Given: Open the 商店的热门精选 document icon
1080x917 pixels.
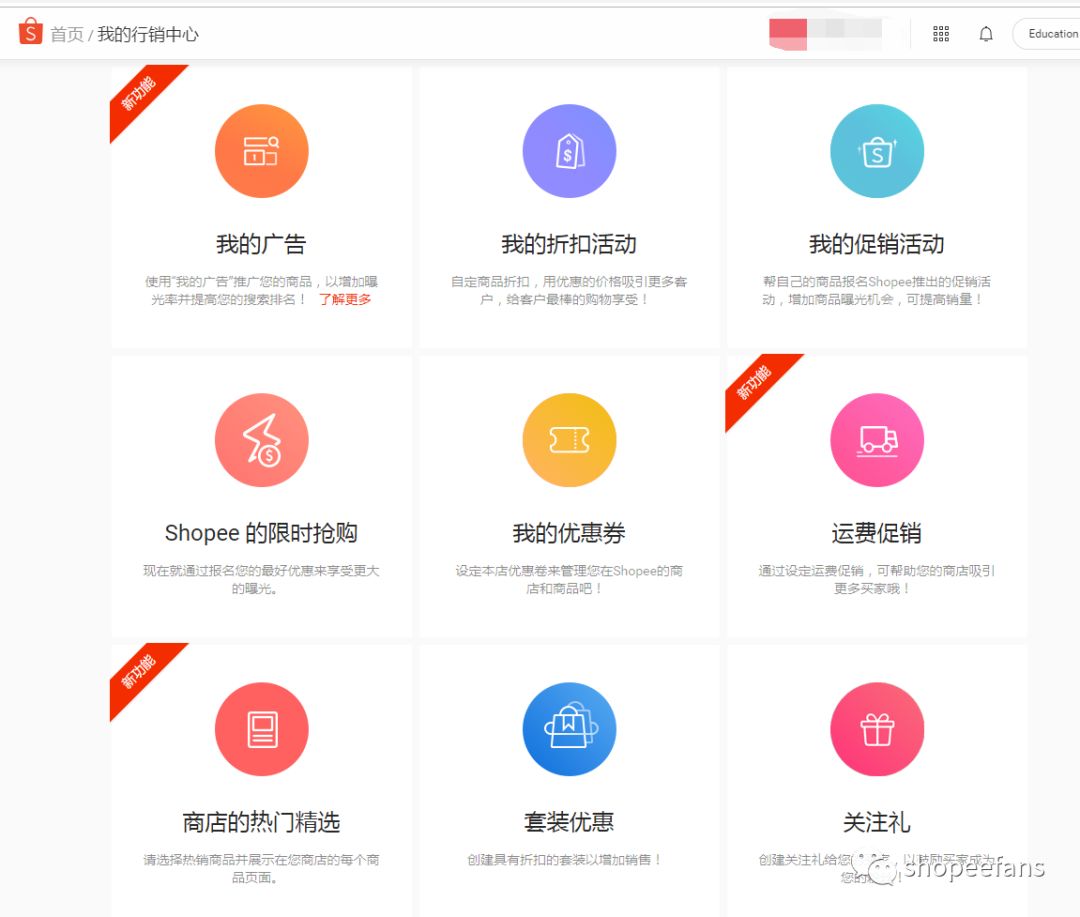Looking at the screenshot, I should 261,728.
